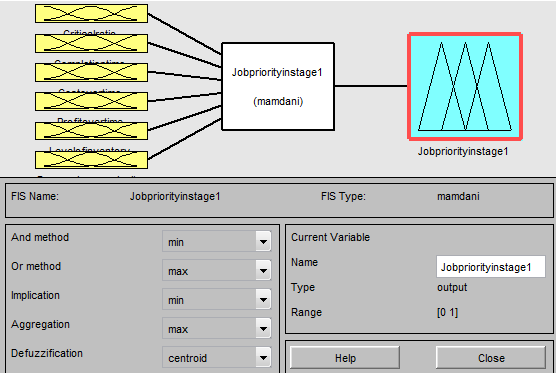Click the Range value [0 1]
The image size is (556, 373).
(x=447, y=312)
